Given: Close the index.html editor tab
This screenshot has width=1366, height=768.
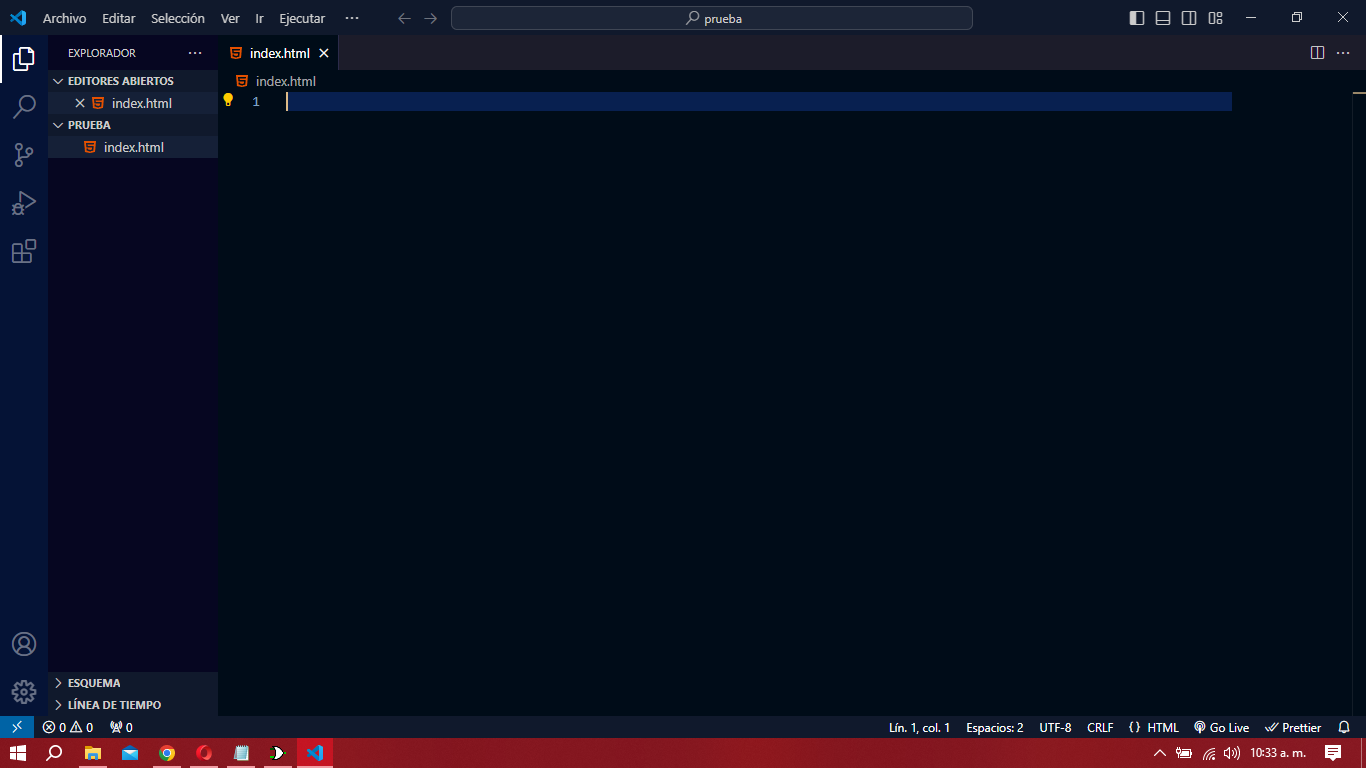Looking at the screenshot, I should [x=324, y=53].
